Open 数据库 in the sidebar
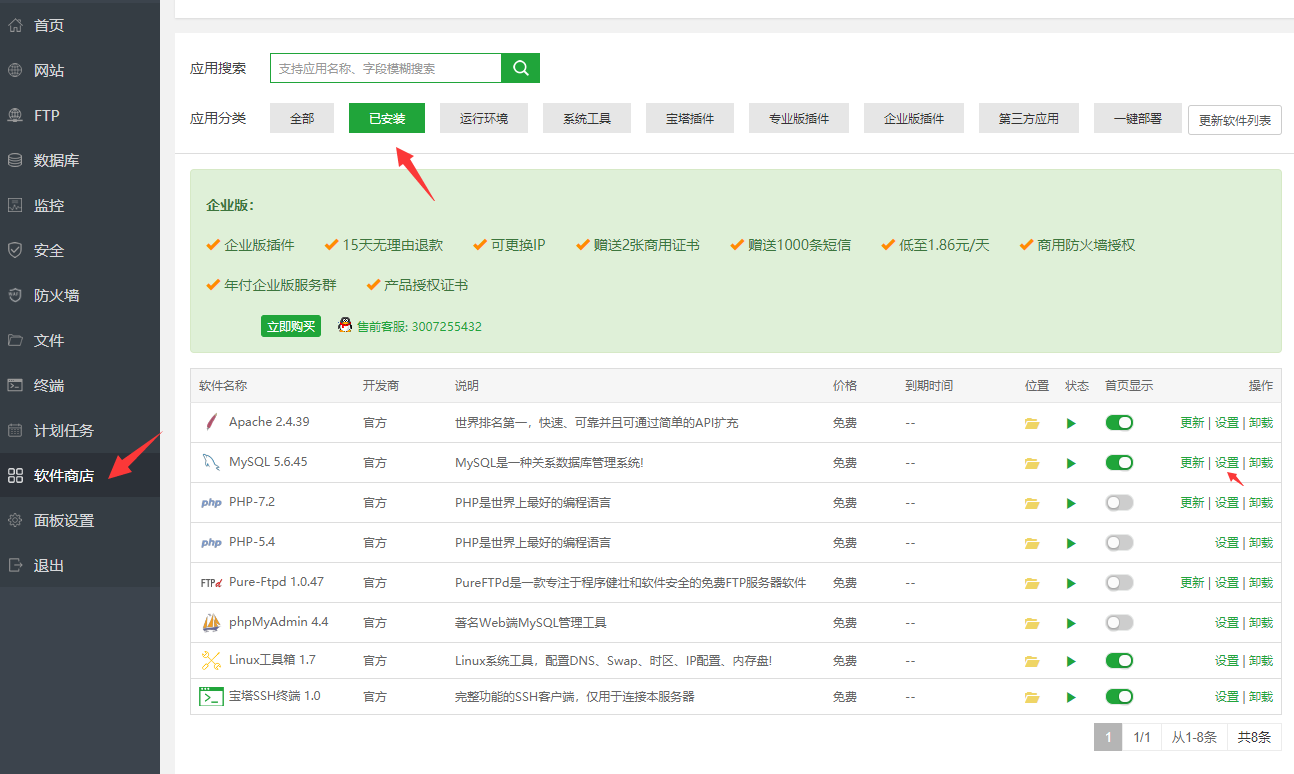 pos(80,160)
